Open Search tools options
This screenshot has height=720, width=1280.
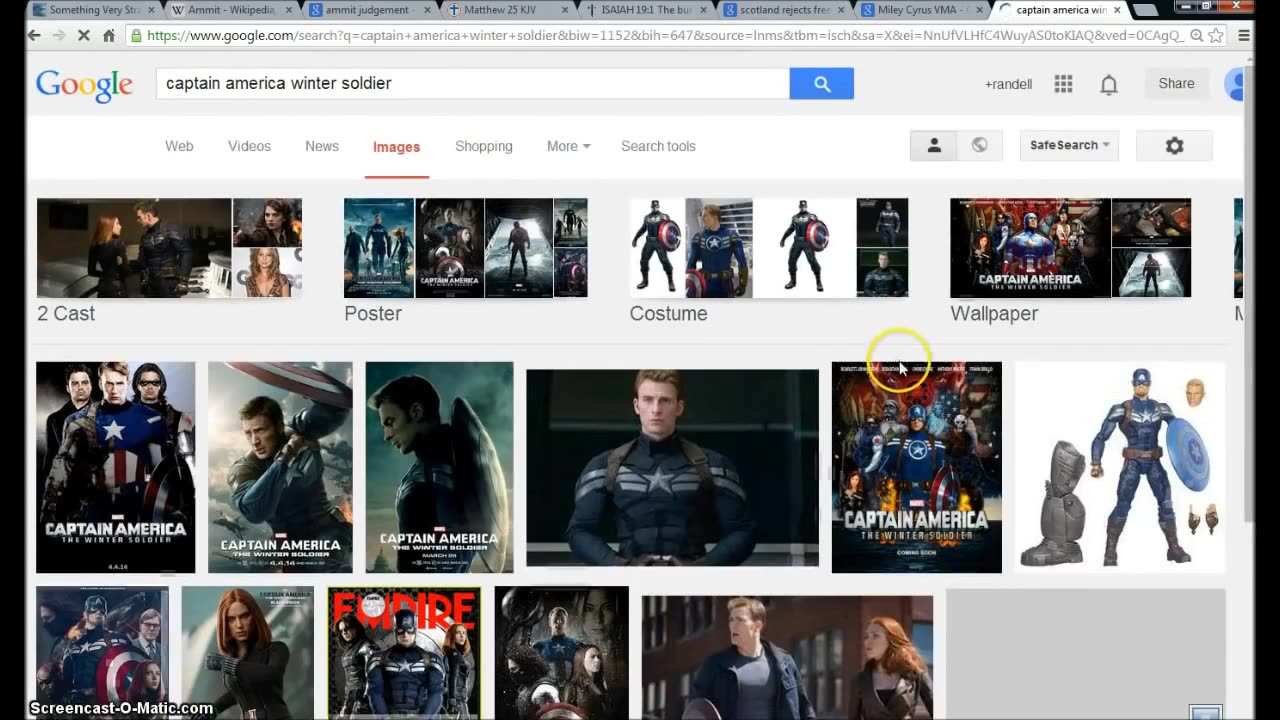[658, 146]
